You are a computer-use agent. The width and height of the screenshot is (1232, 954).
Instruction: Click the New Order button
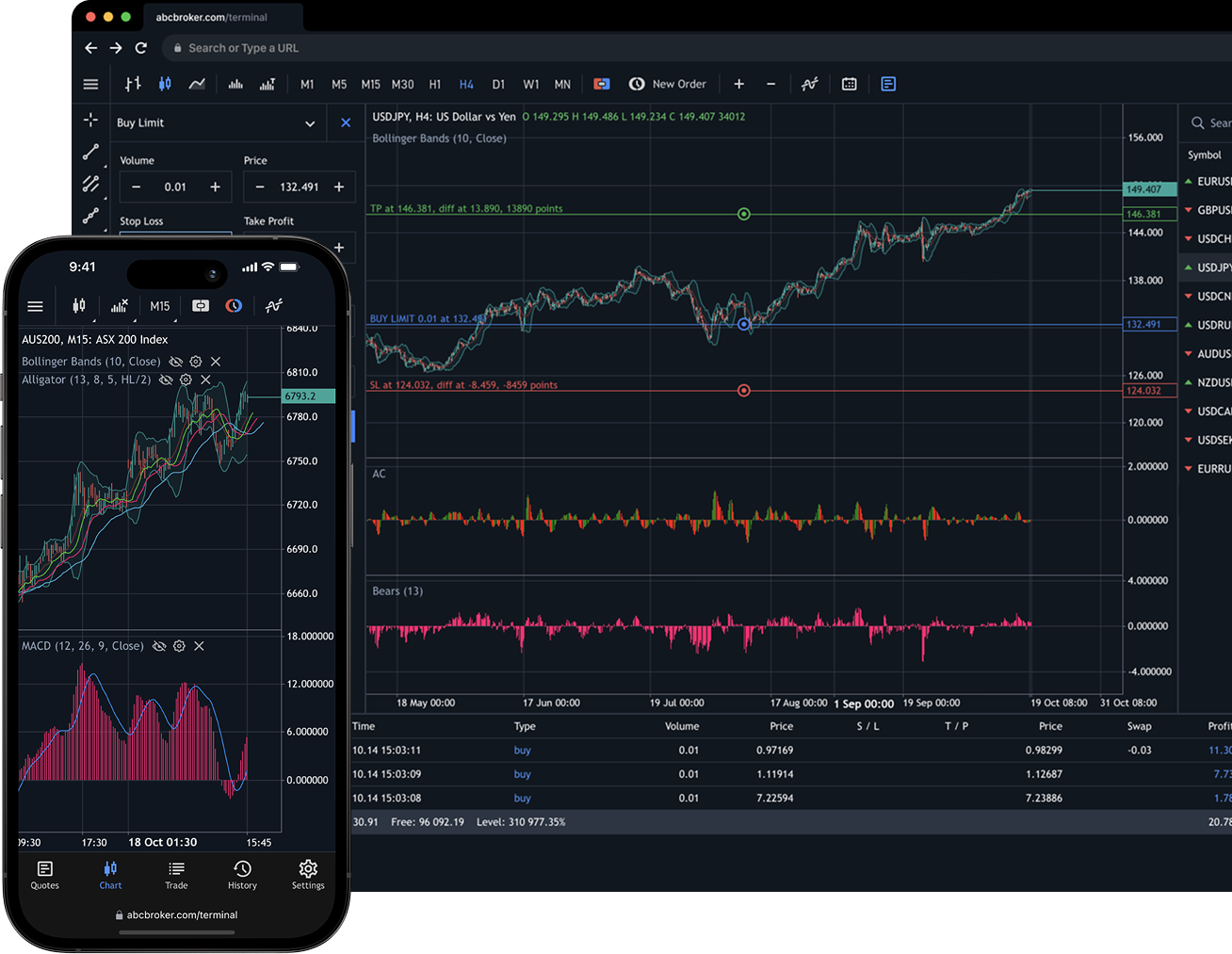pyautogui.click(x=668, y=84)
